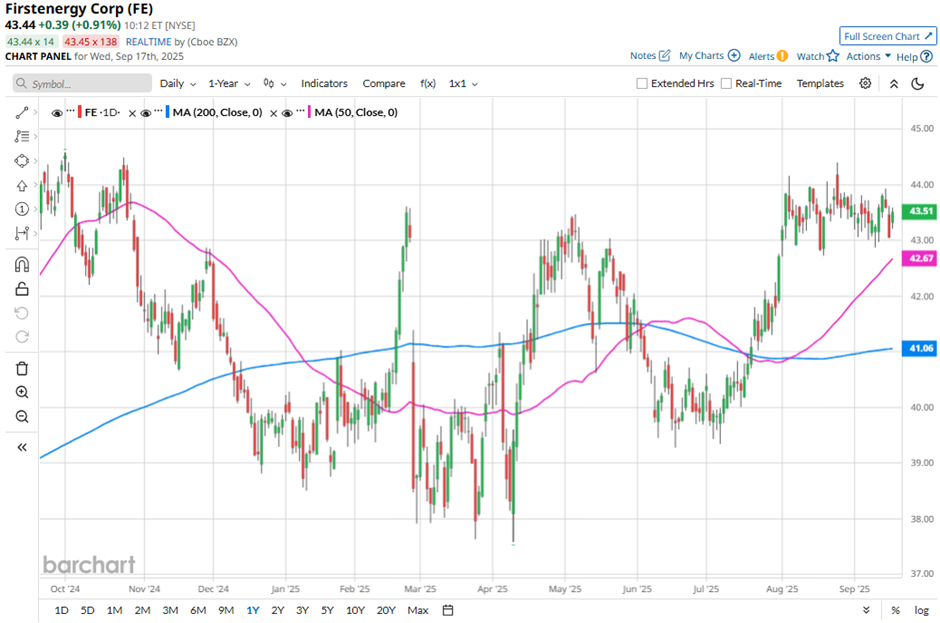Toggle the lock drawings padlock

(x=22, y=289)
